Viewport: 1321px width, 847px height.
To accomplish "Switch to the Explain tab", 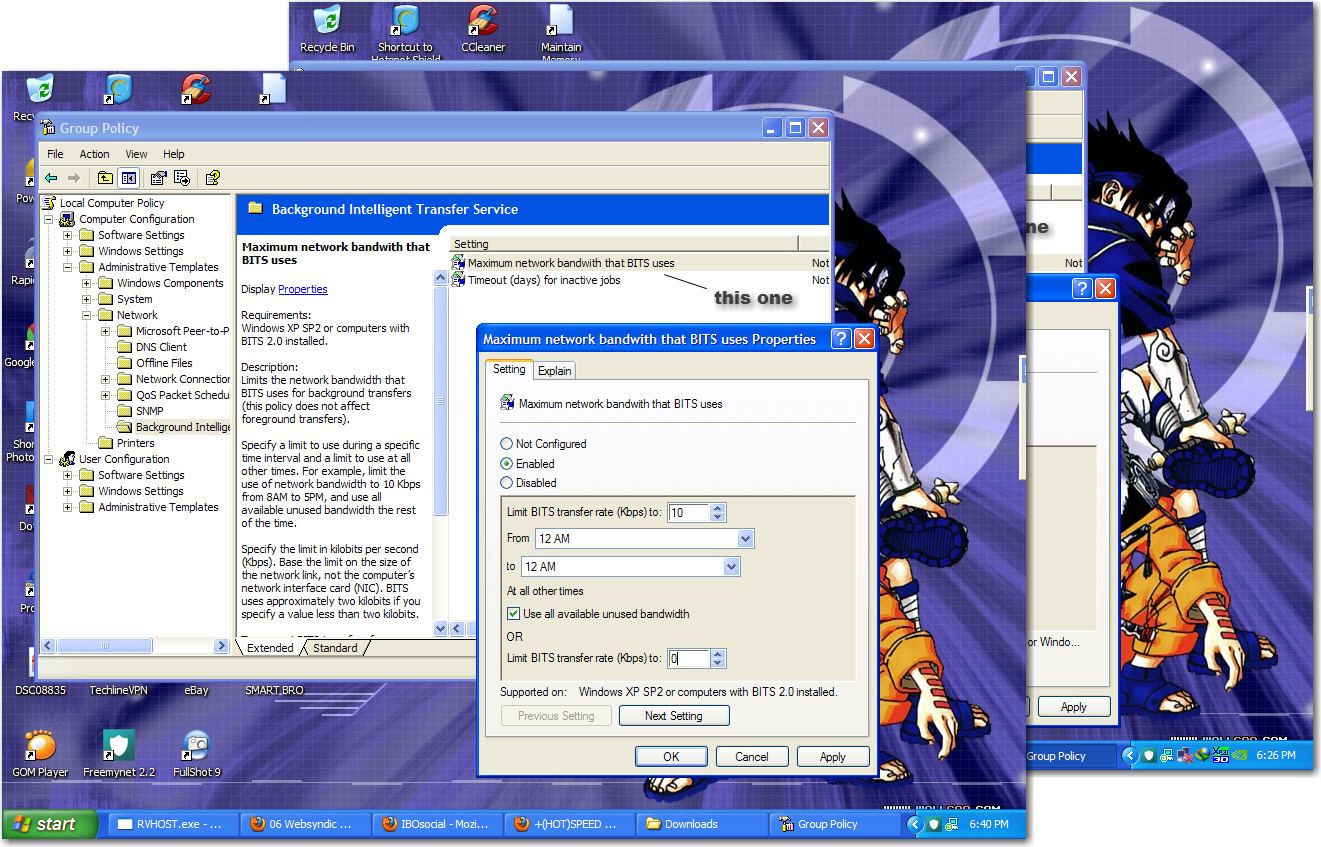I will pyautogui.click(x=555, y=371).
